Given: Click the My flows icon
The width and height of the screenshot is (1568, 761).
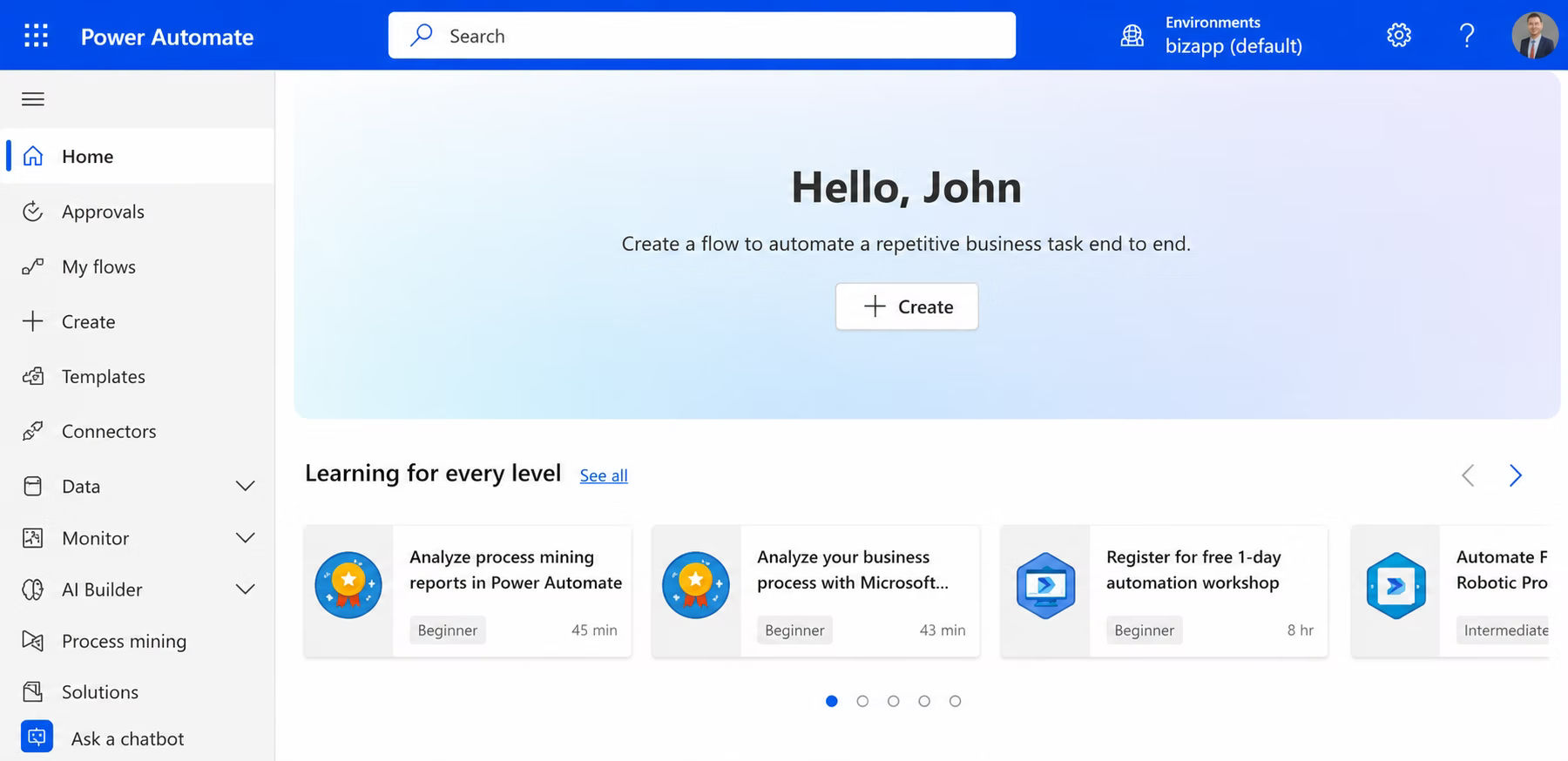Looking at the screenshot, I should 33,266.
